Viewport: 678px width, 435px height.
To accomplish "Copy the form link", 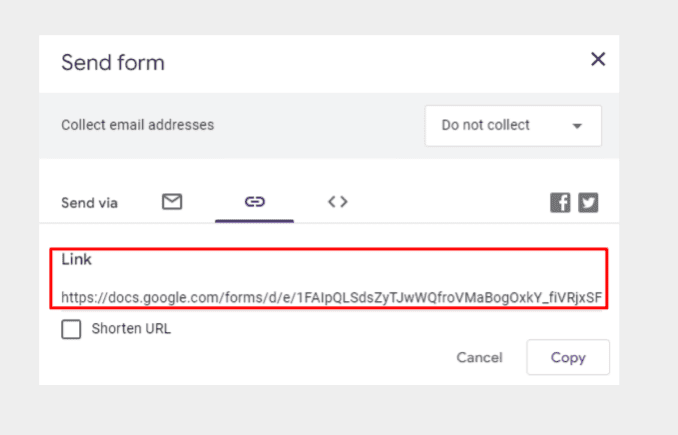I will coord(568,357).
